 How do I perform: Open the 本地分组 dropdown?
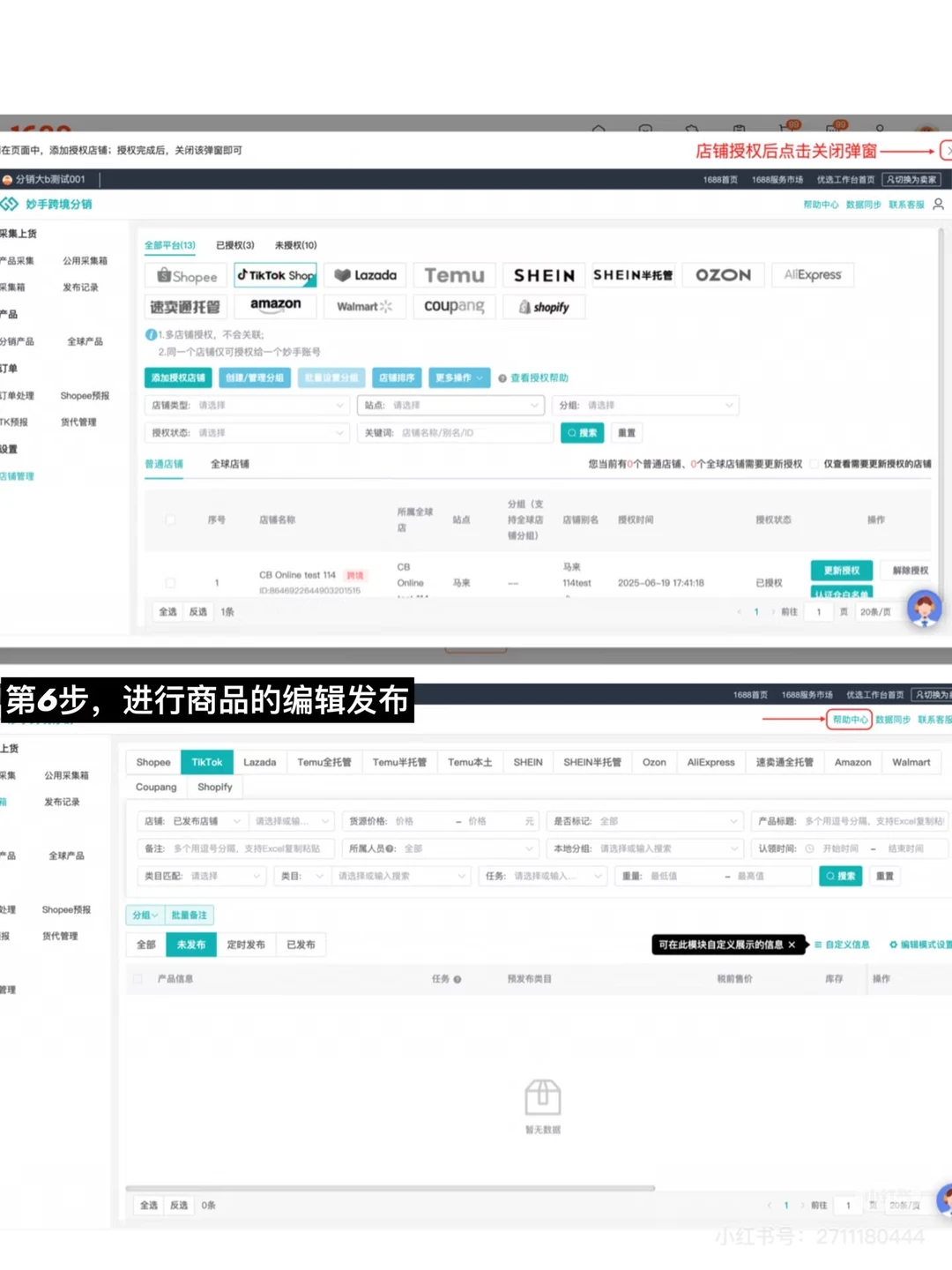pos(645,848)
